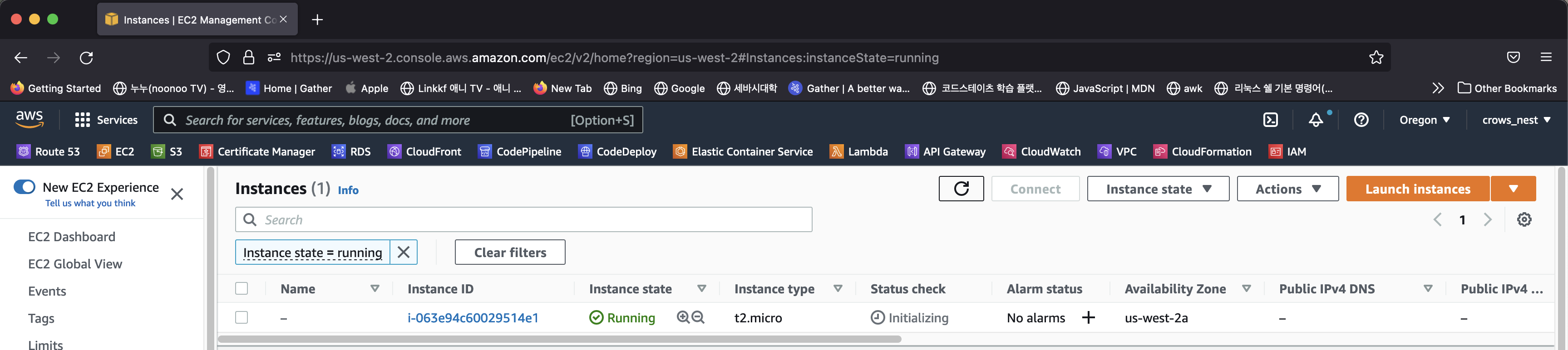The height and width of the screenshot is (350, 1568).
Task: Open the Instances Info link
Action: pyautogui.click(x=348, y=190)
